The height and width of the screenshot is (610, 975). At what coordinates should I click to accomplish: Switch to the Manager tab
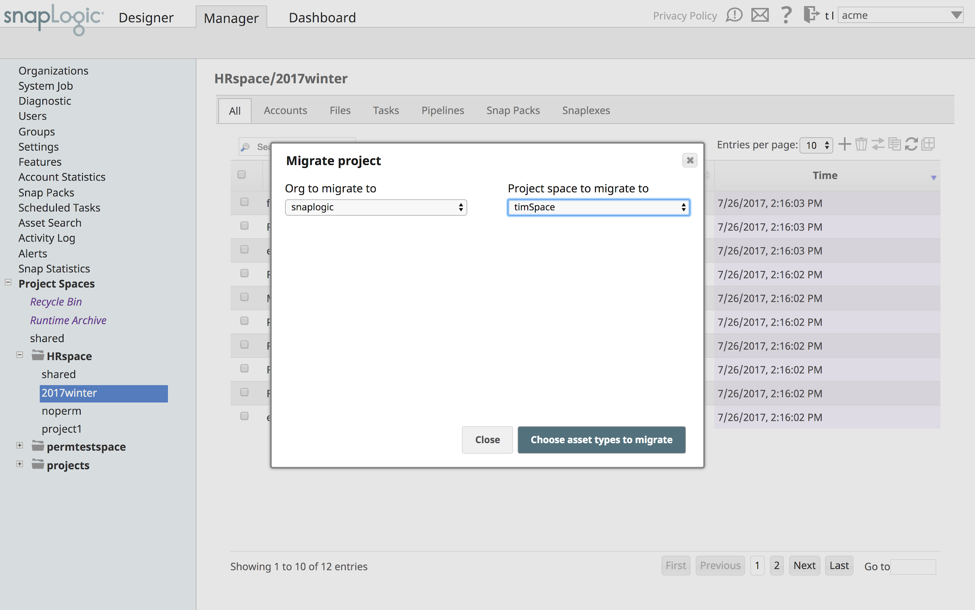tap(231, 17)
